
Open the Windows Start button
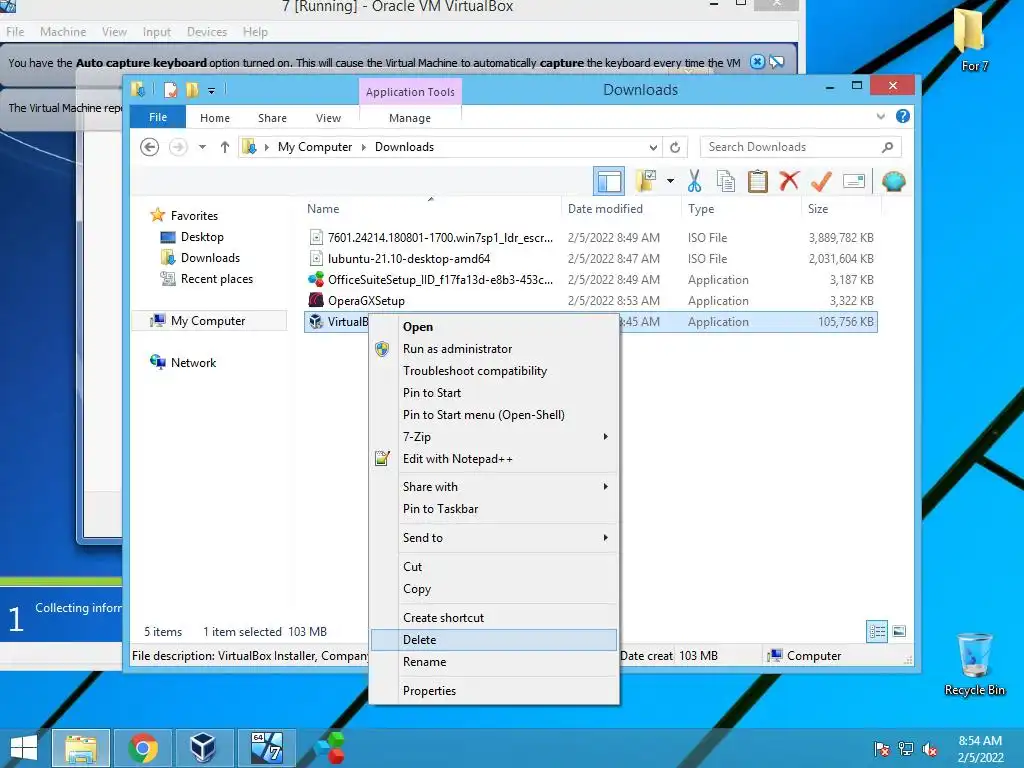pyautogui.click(x=24, y=748)
